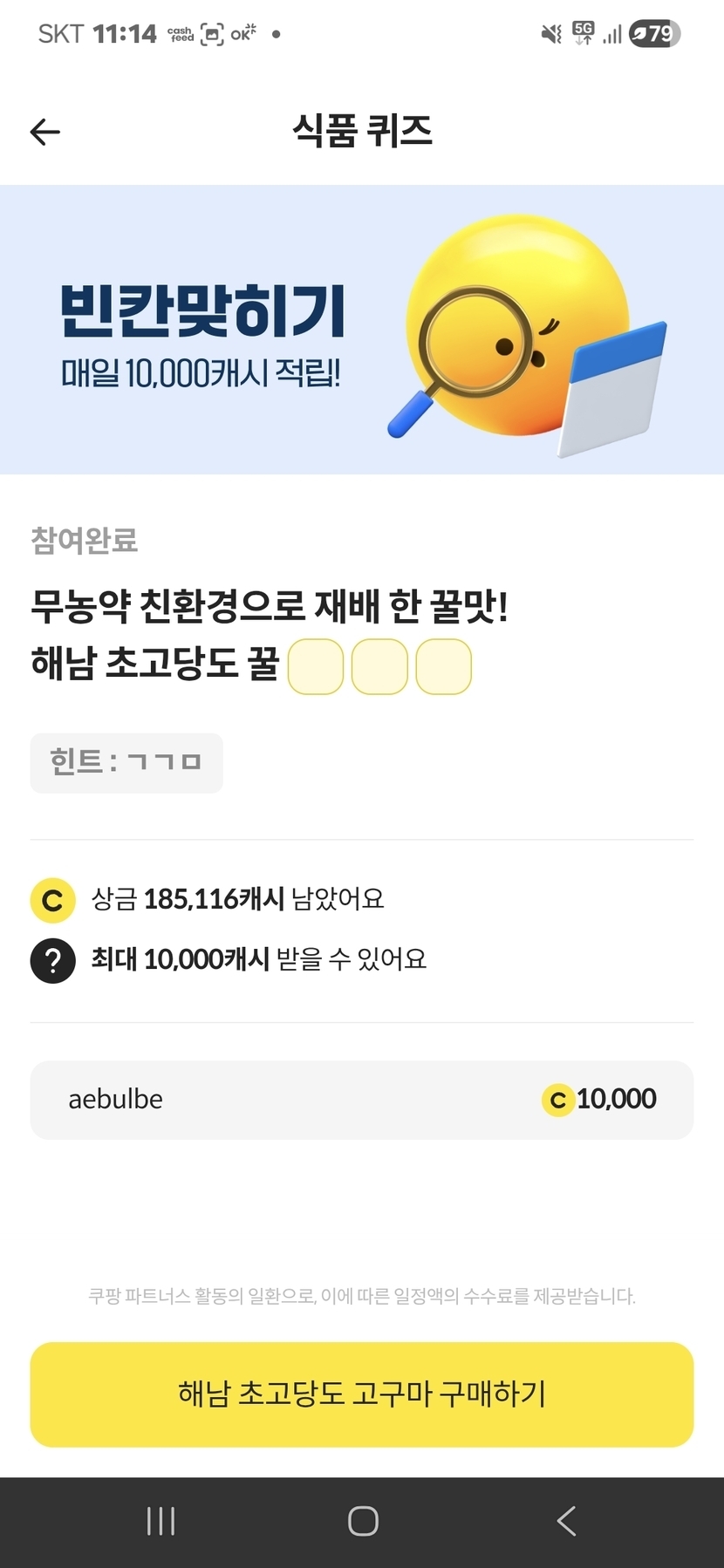
Task: Tap the back arrow in the header
Action: 45,132
